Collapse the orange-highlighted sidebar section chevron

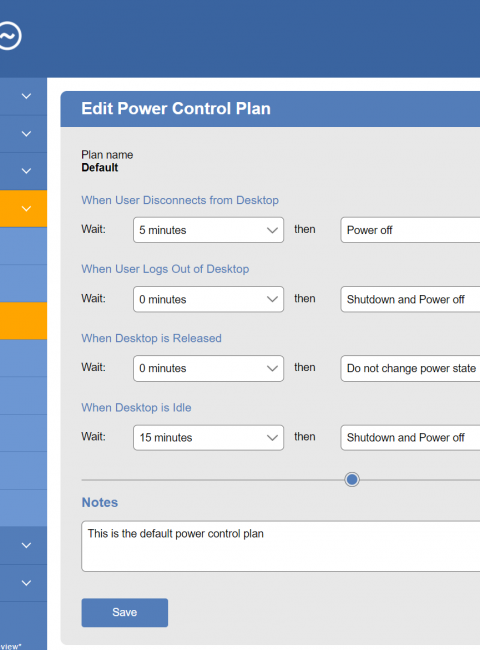(26, 209)
